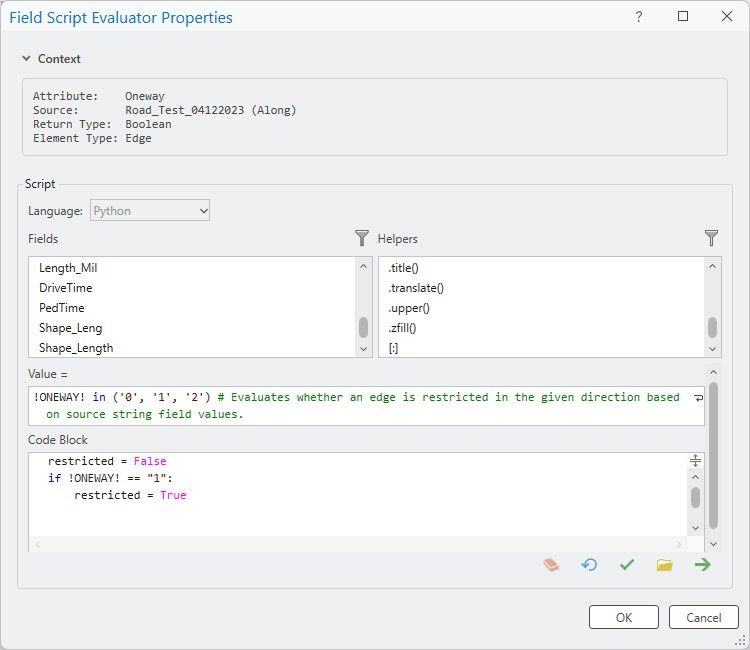Screen dimensions: 750x650
Task: Collapse the Context section chevron
Action: point(26,58)
